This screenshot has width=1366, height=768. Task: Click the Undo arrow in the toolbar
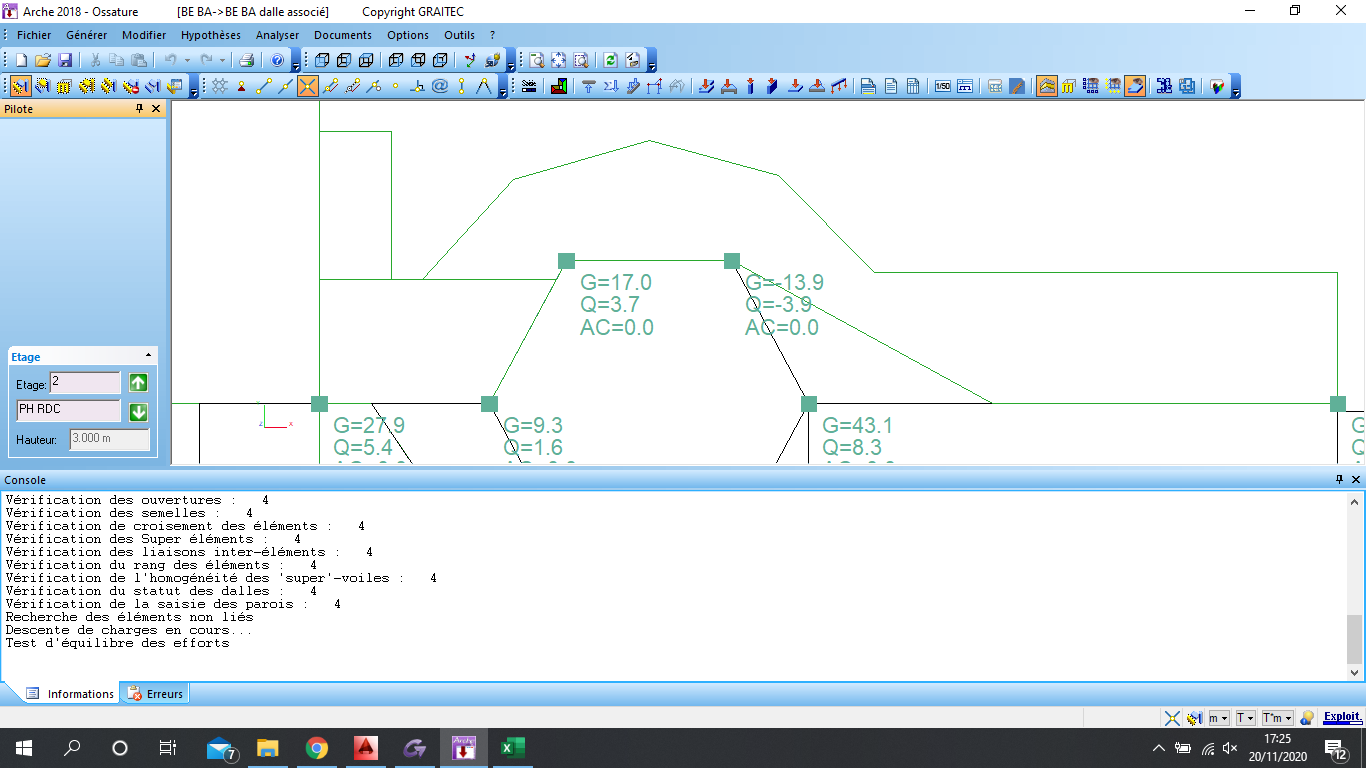point(170,60)
